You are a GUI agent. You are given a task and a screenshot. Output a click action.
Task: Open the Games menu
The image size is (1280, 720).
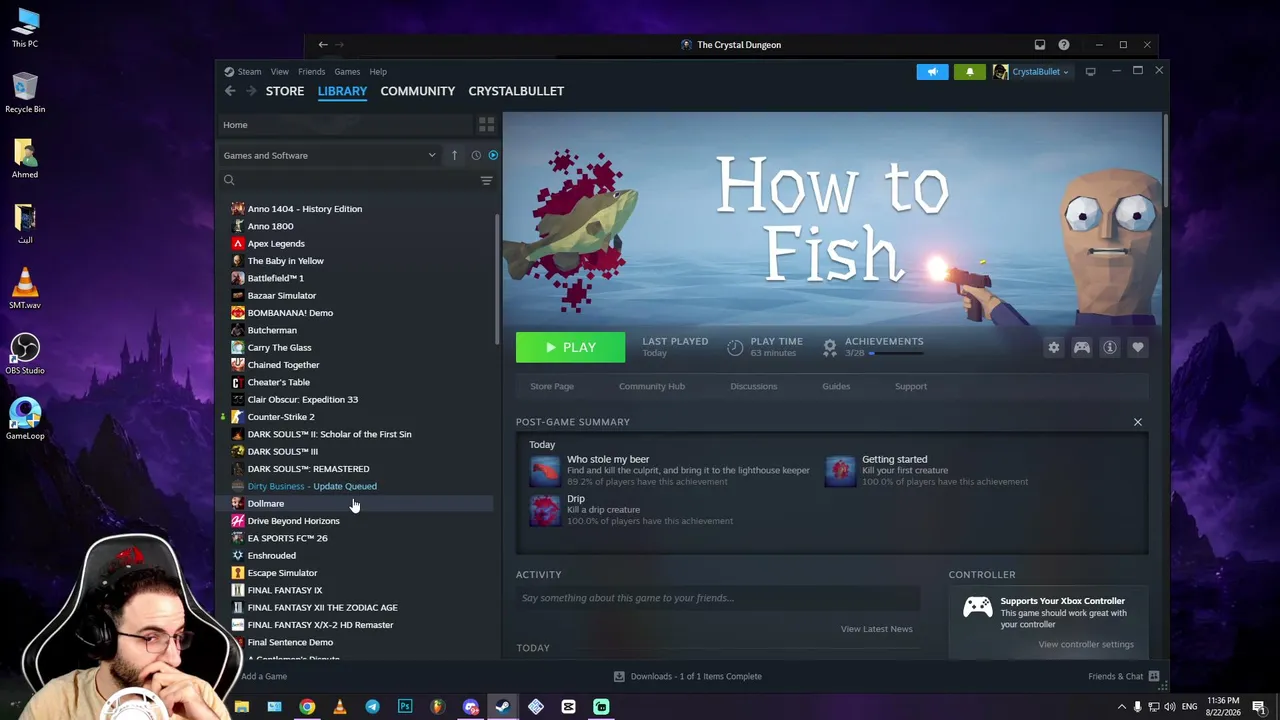point(347,72)
